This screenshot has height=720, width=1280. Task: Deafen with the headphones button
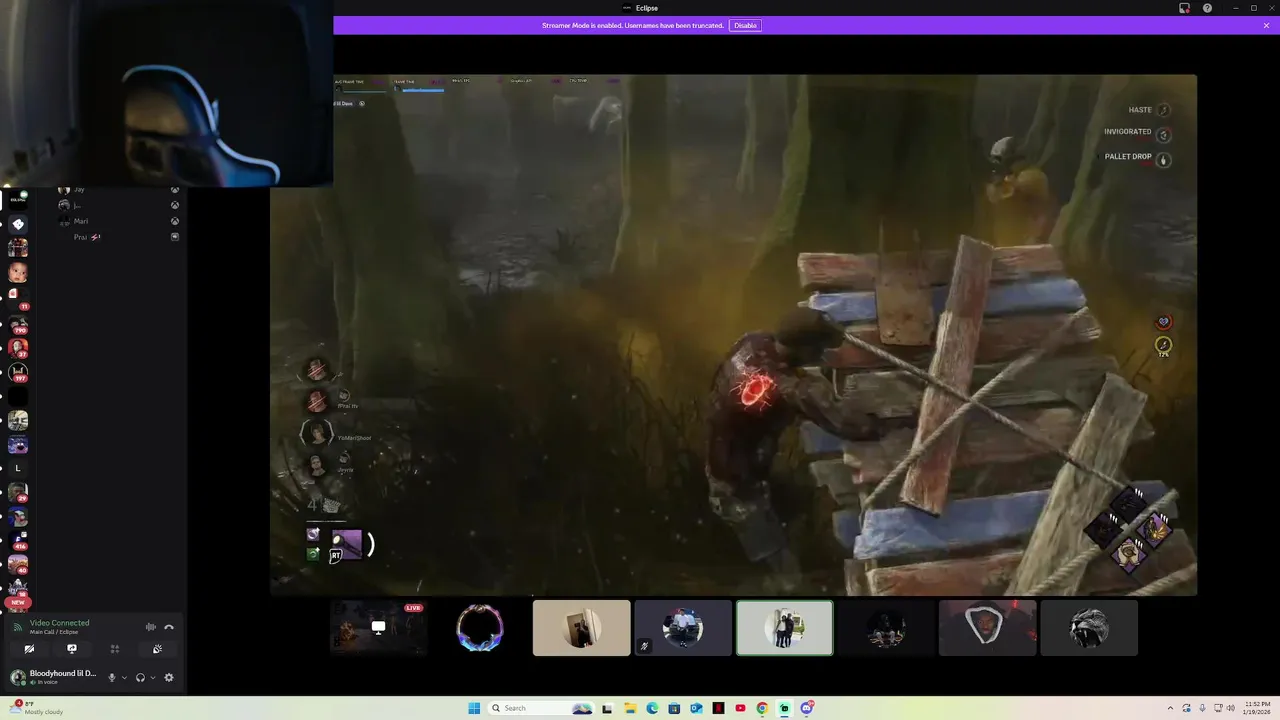coord(140,677)
